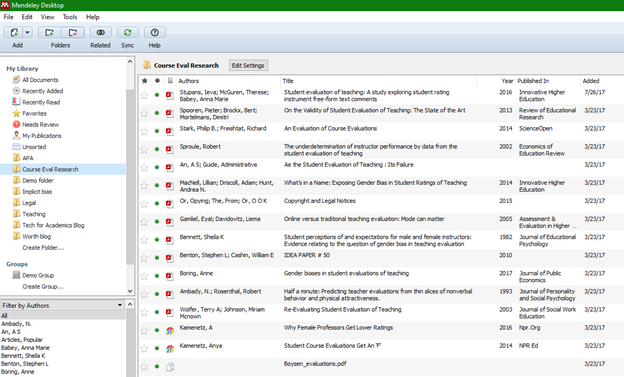
Task: Sort by the favorites star column header
Action: pyautogui.click(x=144, y=81)
